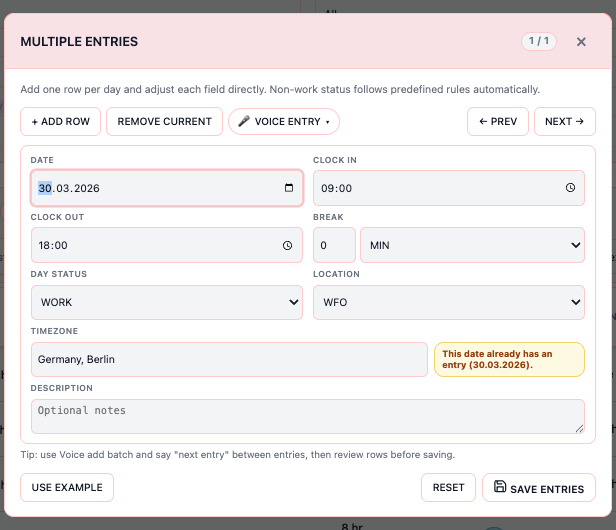Screen dimensions: 616x530
Task: Click the Break duration number field
Action: pyautogui.click(x=334, y=245)
